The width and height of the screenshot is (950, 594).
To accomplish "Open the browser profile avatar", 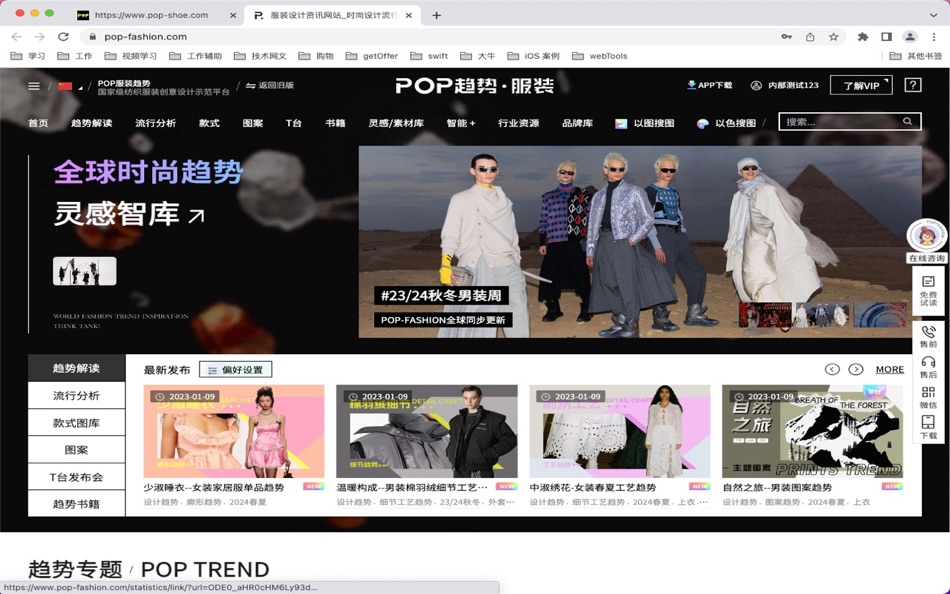I will pyautogui.click(x=910, y=36).
